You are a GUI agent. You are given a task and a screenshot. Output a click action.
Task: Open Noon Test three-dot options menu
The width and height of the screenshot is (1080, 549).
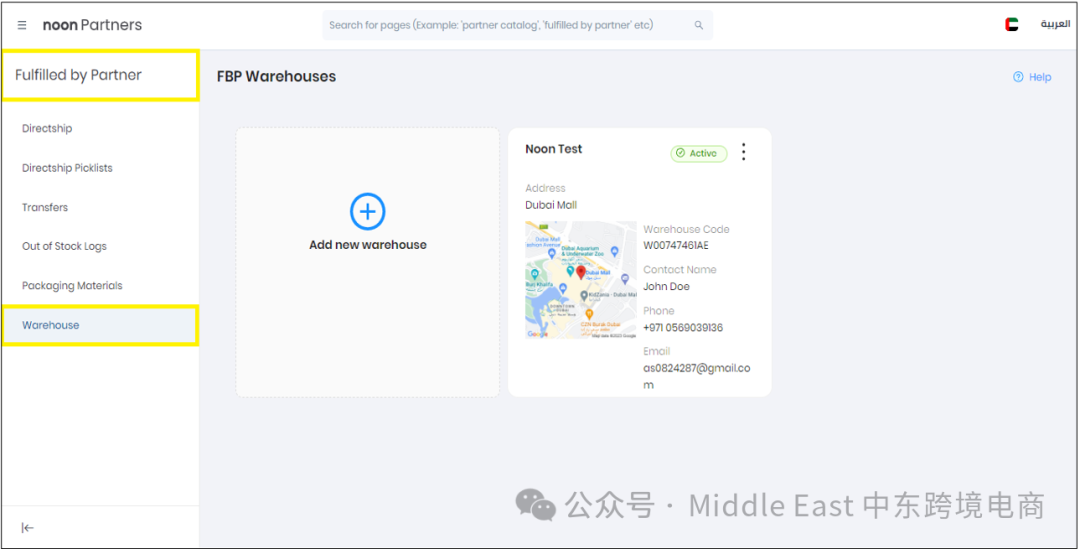[x=743, y=152]
